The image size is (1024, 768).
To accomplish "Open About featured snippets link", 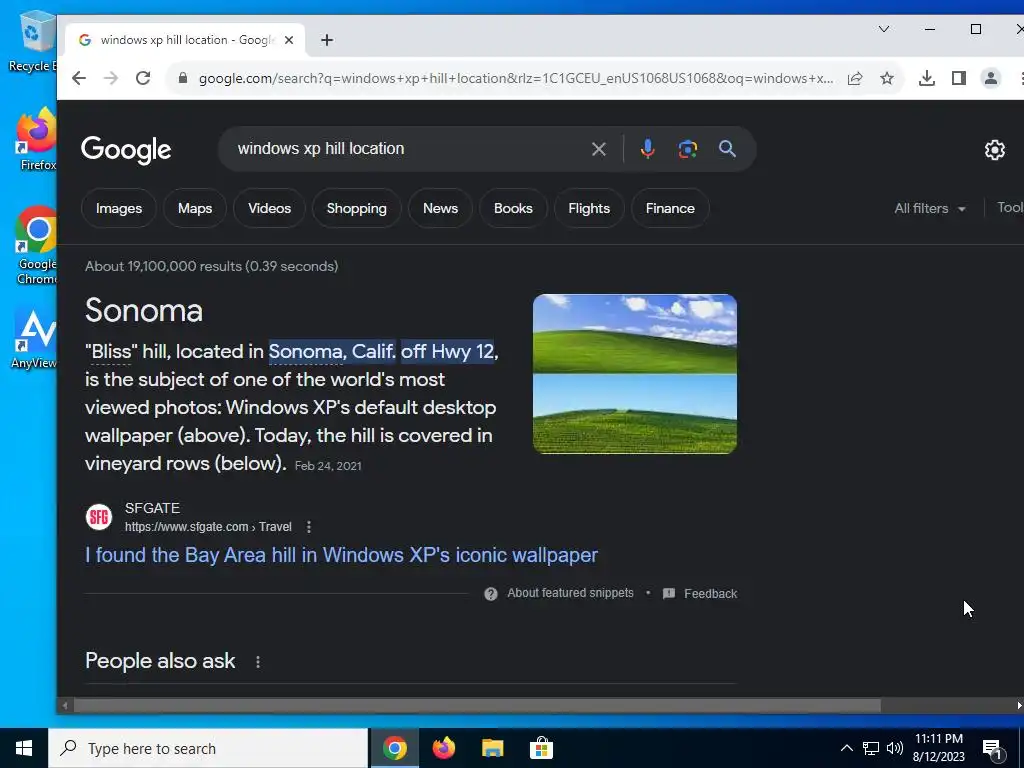I will [570, 593].
